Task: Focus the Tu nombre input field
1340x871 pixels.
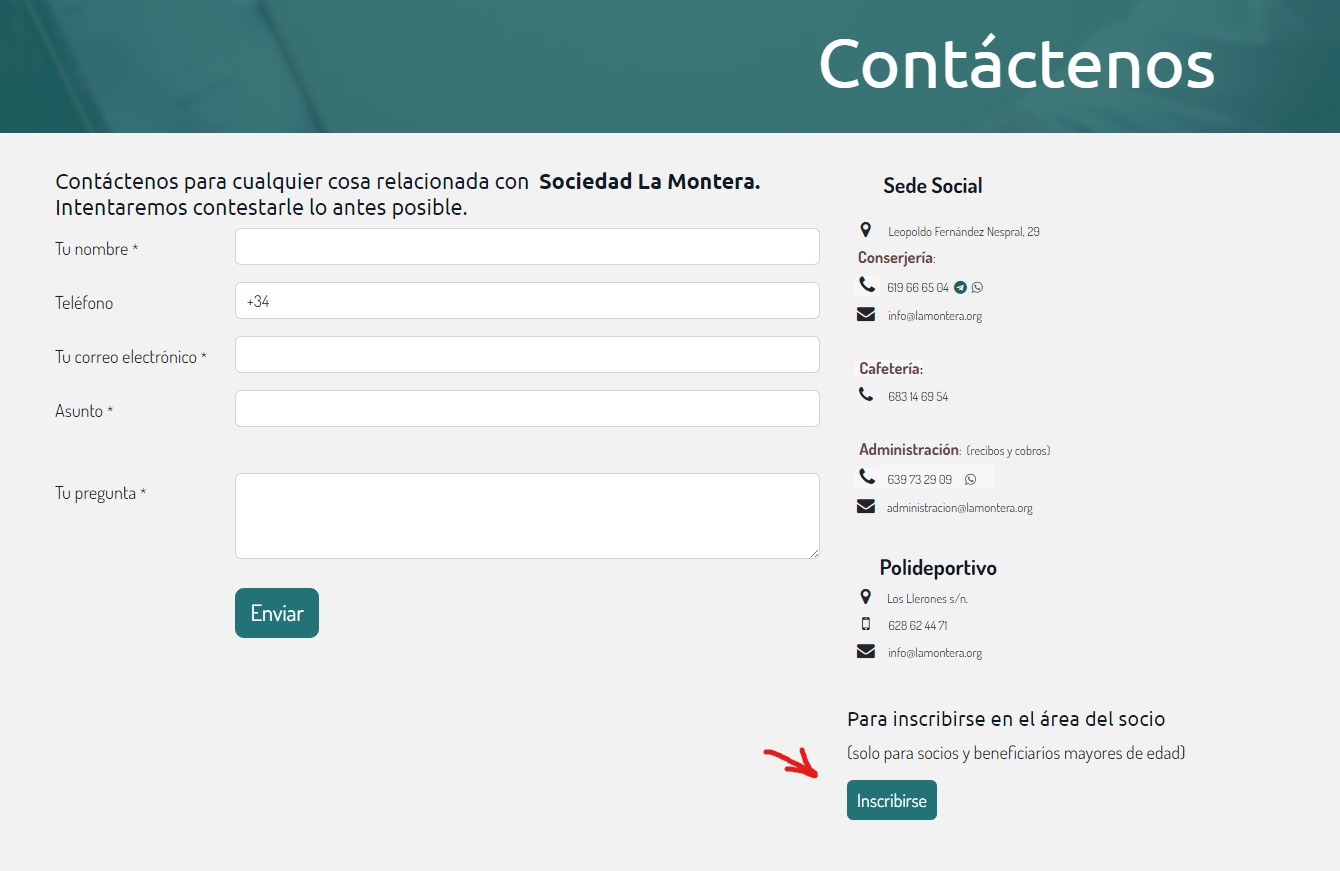Action: coord(527,247)
